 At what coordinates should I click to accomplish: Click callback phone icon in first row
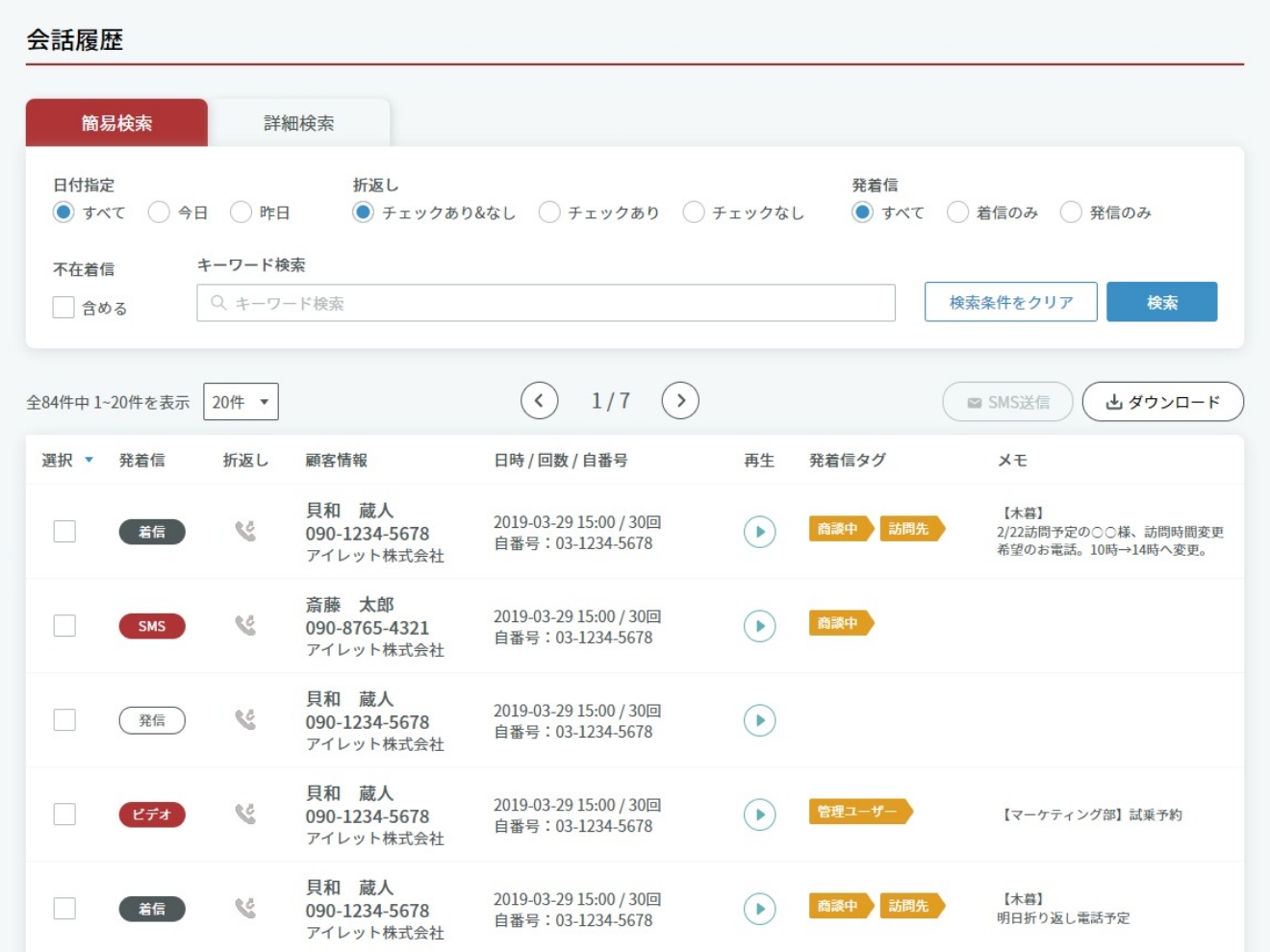[x=245, y=531]
